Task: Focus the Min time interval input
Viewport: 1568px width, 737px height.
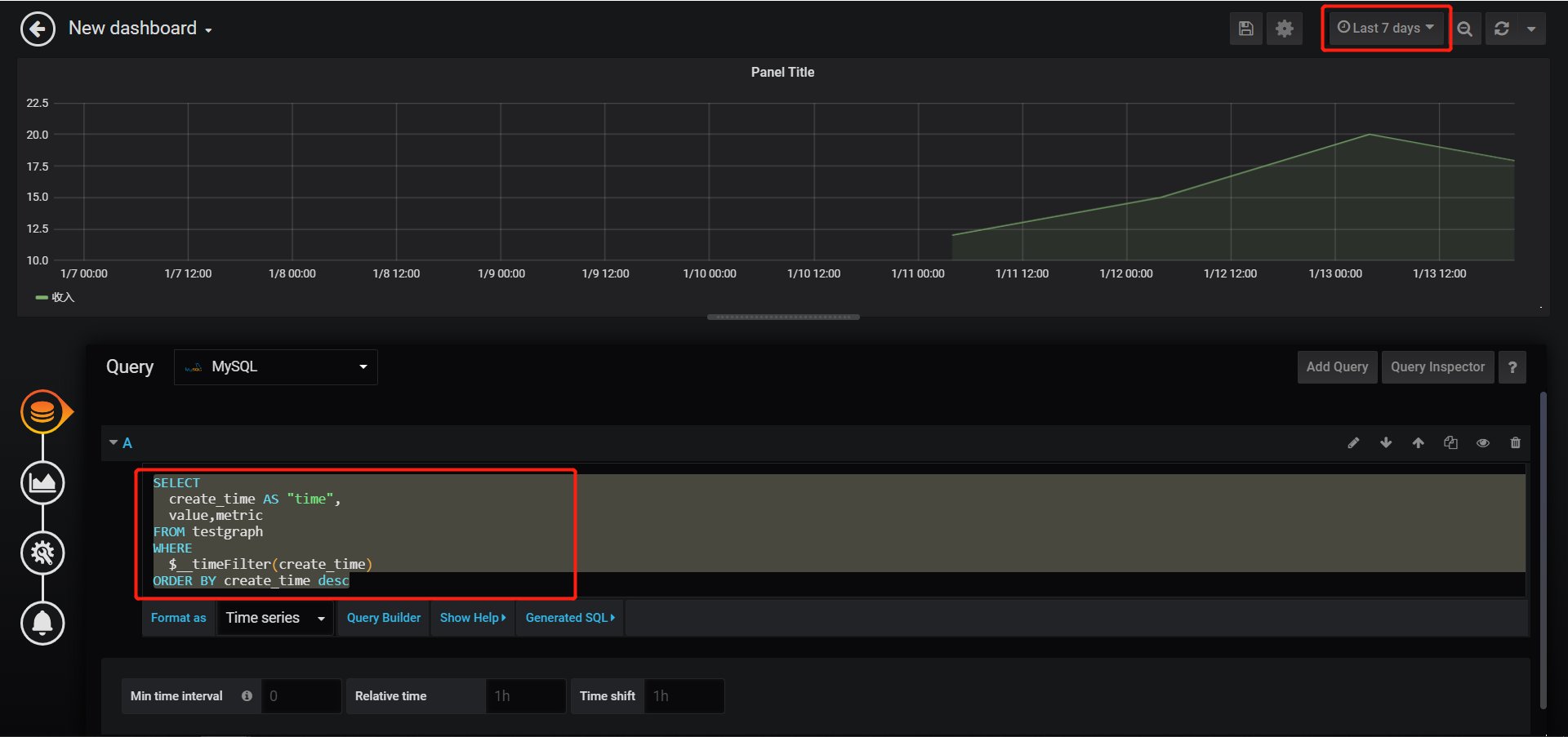Action: (x=301, y=696)
